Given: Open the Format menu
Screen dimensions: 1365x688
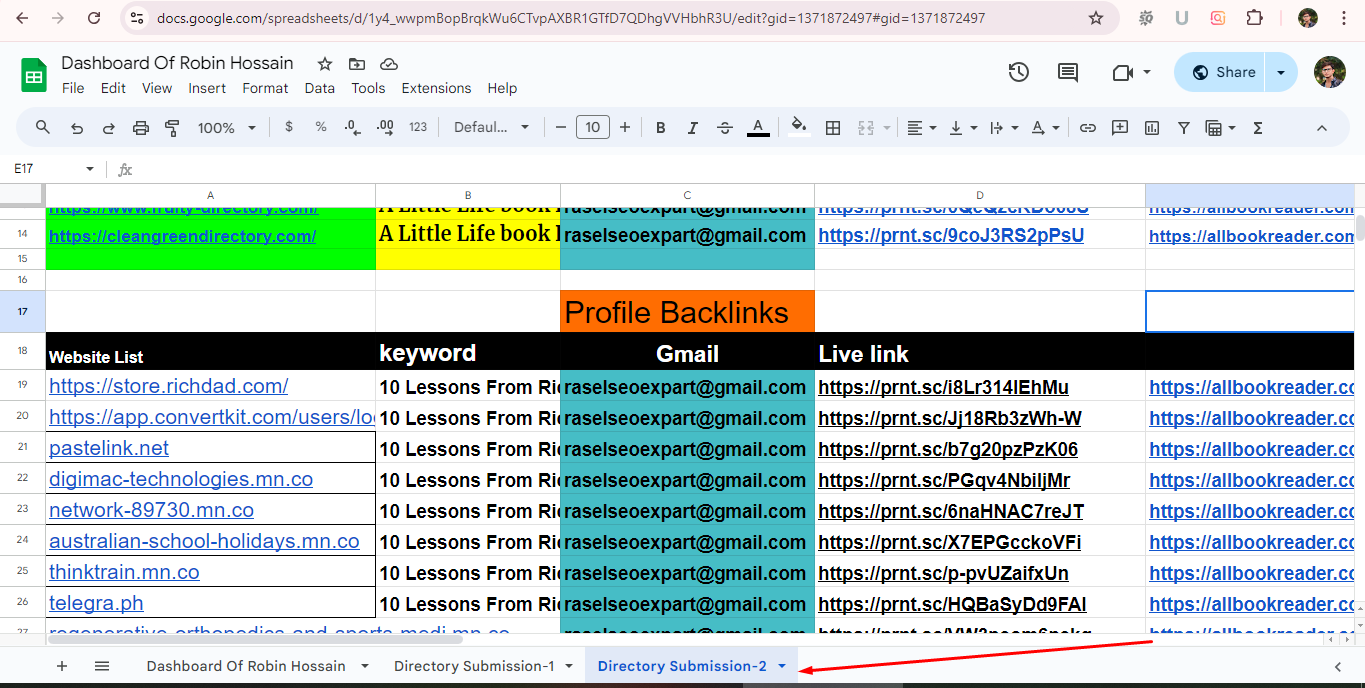Looking at the screenshot, I should (x=265, y=88).
